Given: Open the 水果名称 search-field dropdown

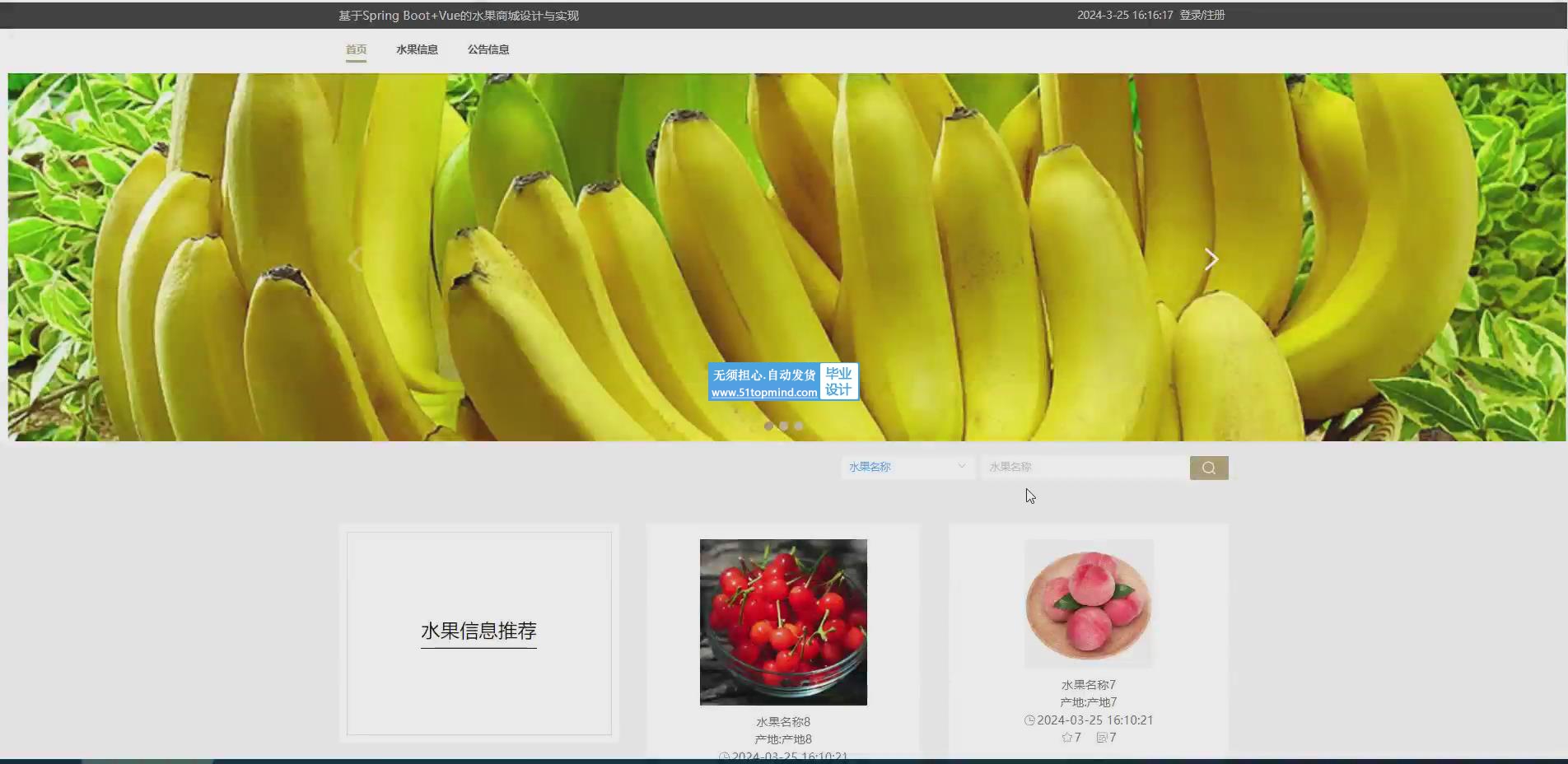Looking at the screenshot, I should (908, 467).
